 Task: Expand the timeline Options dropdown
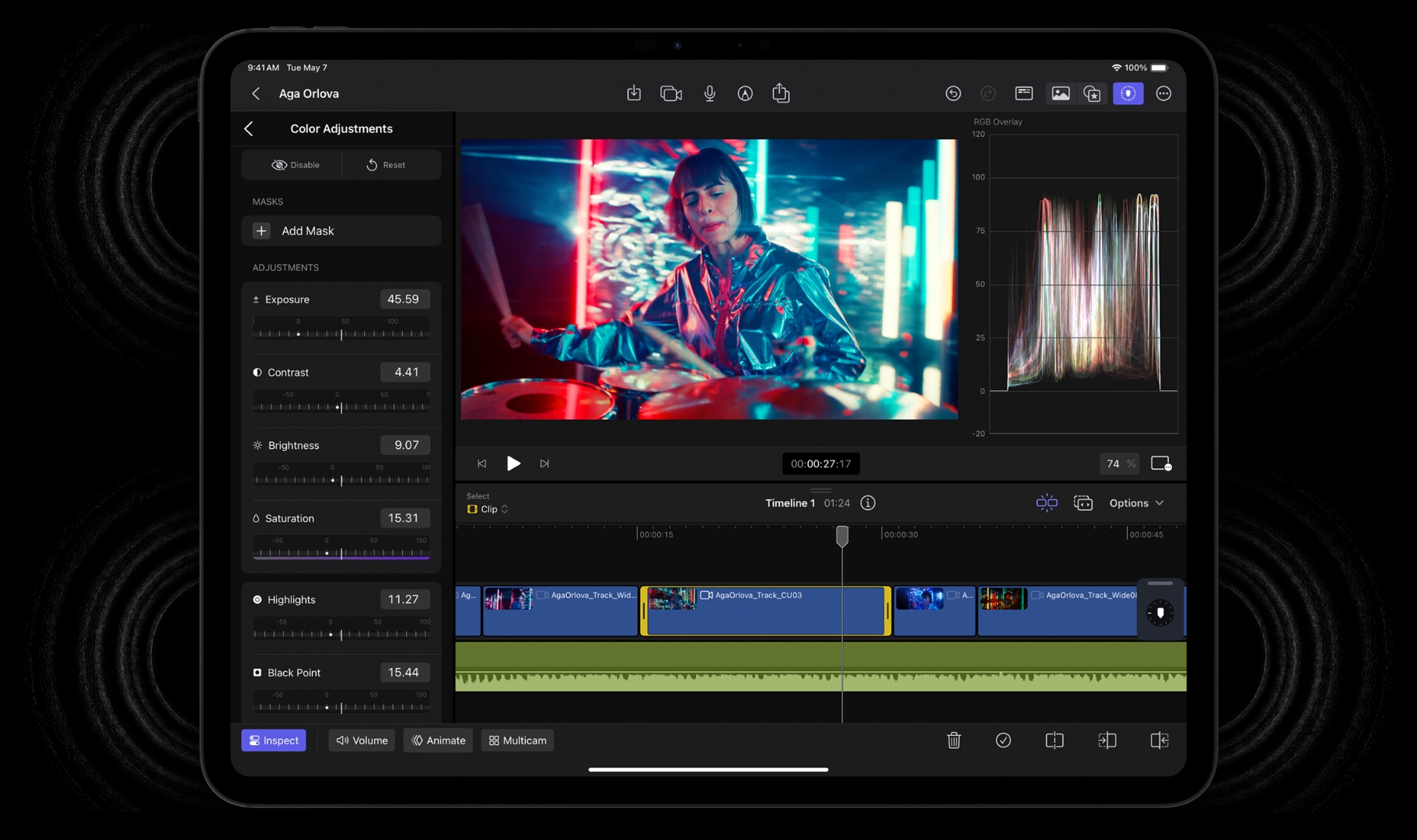pos(1136,503)
